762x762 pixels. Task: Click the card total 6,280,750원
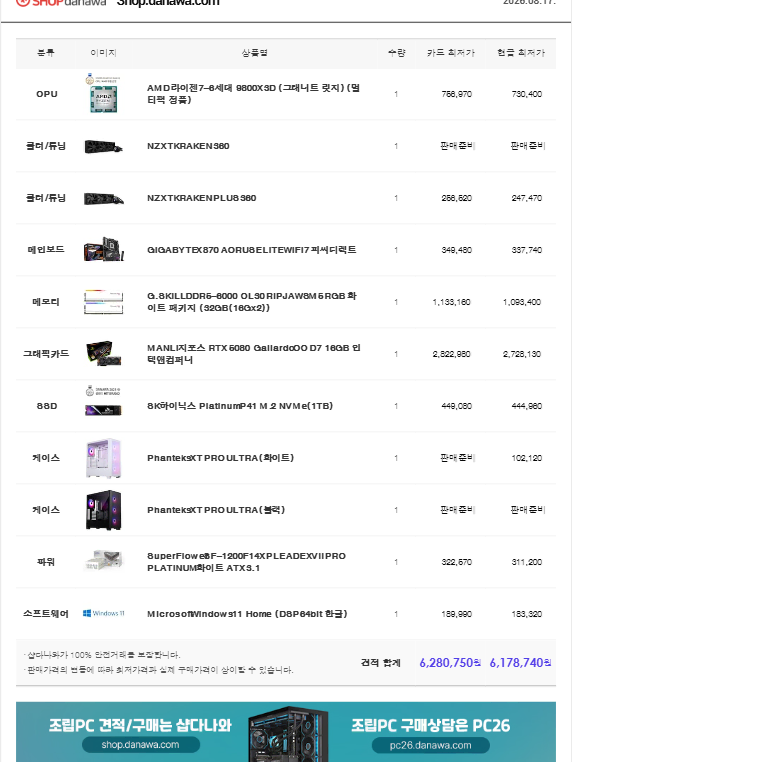450,663
